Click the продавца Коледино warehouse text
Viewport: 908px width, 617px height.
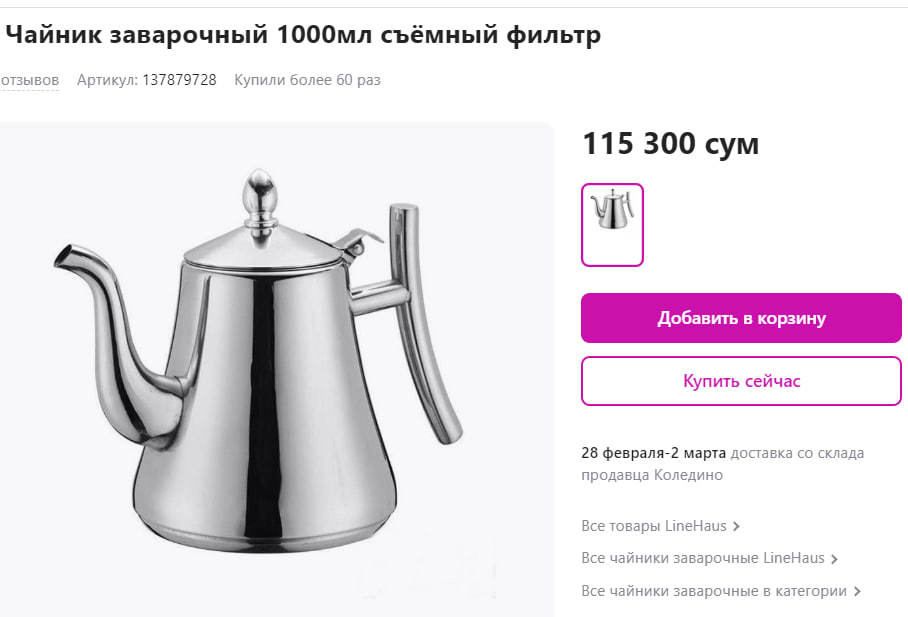(652, 475)
